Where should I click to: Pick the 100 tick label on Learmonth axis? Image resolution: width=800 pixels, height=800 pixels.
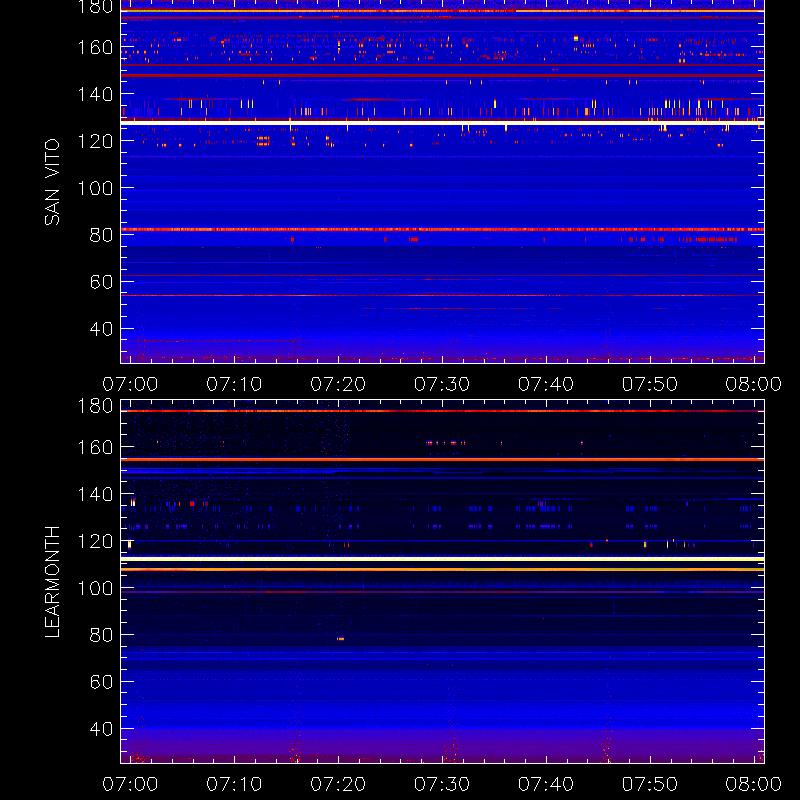point(95,588)
